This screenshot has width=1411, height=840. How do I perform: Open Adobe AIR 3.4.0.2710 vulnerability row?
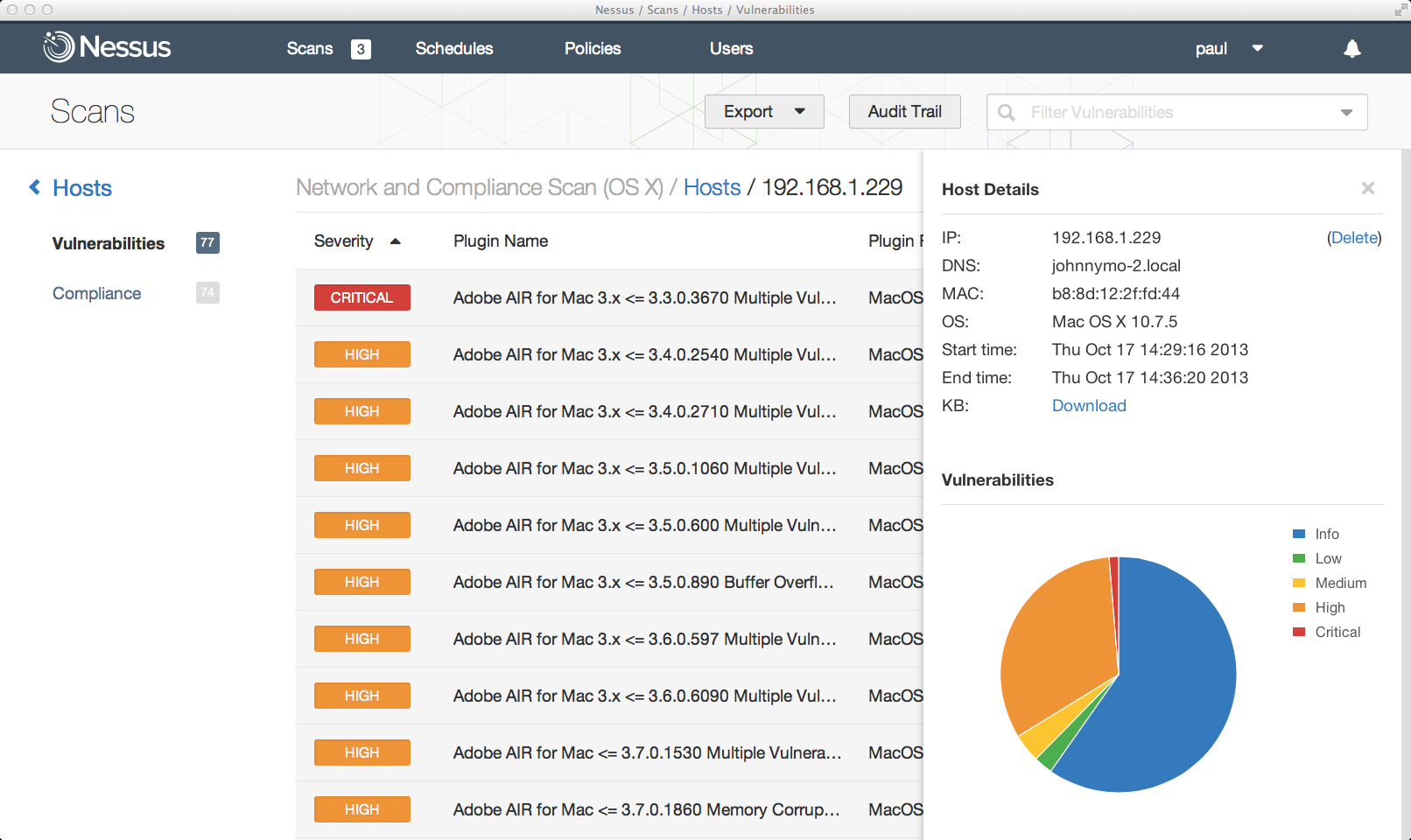point(609,411)
